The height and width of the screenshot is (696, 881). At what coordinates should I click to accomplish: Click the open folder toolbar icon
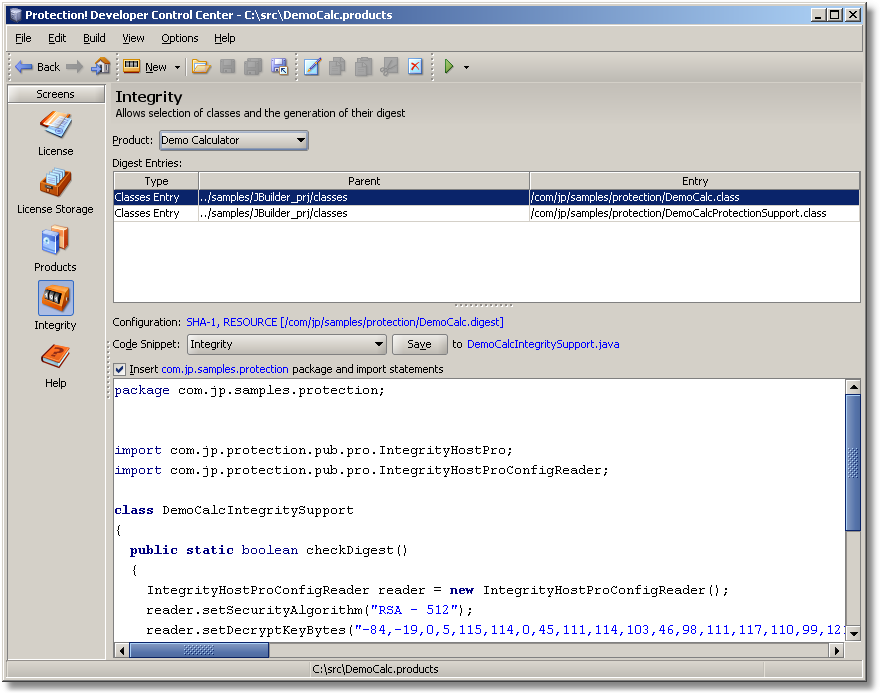[x=201, y=67]
